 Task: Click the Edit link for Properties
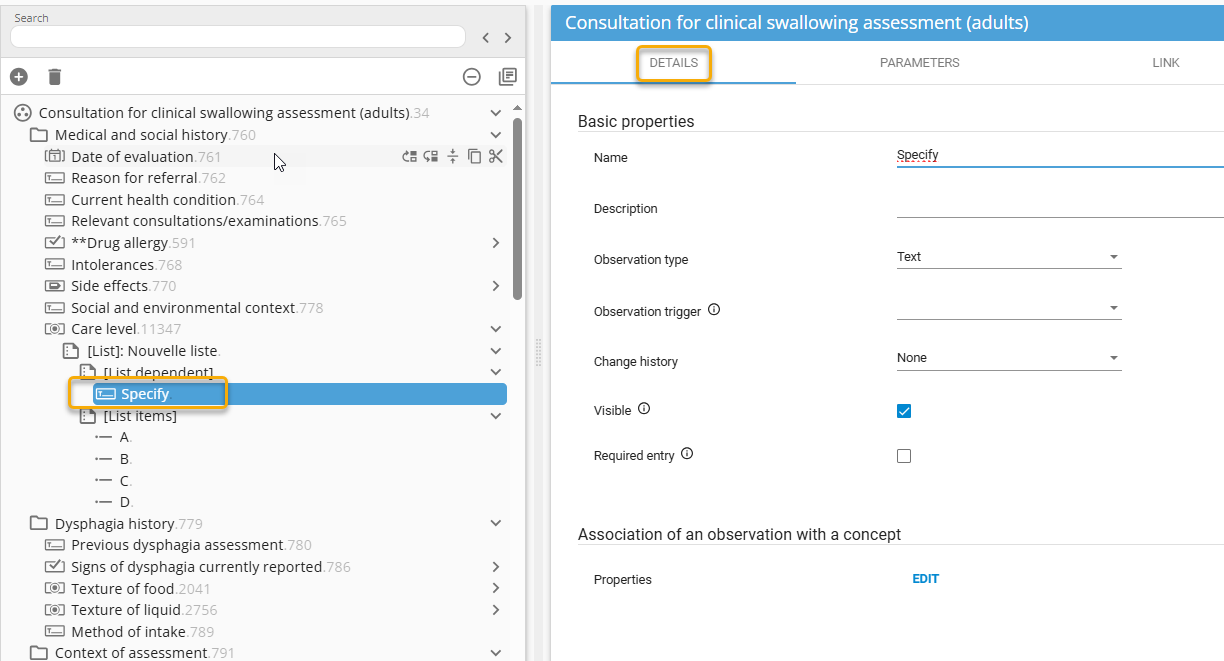coord(925,579)
